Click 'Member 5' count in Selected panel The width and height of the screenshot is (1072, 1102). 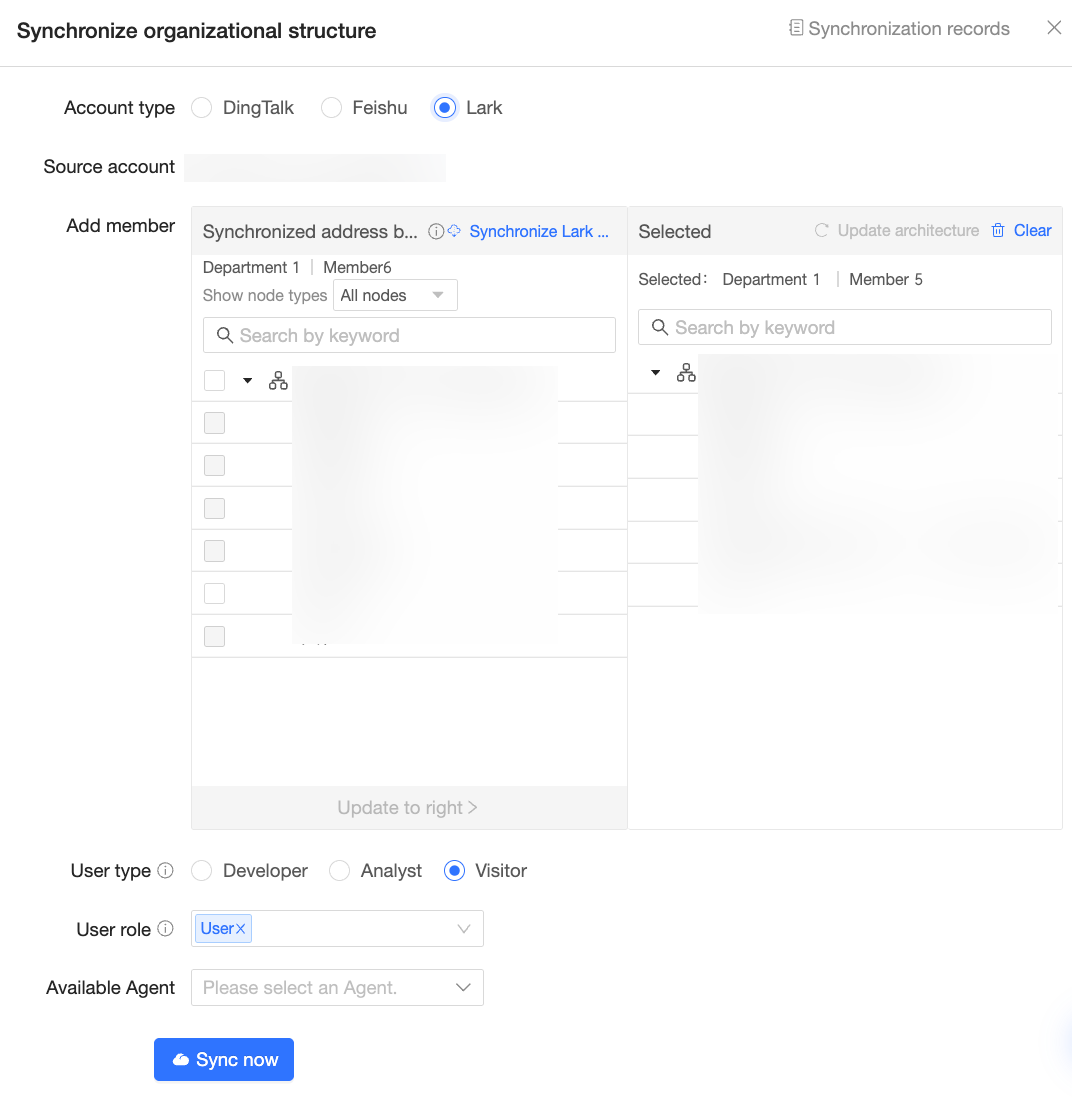pos(886,280)
